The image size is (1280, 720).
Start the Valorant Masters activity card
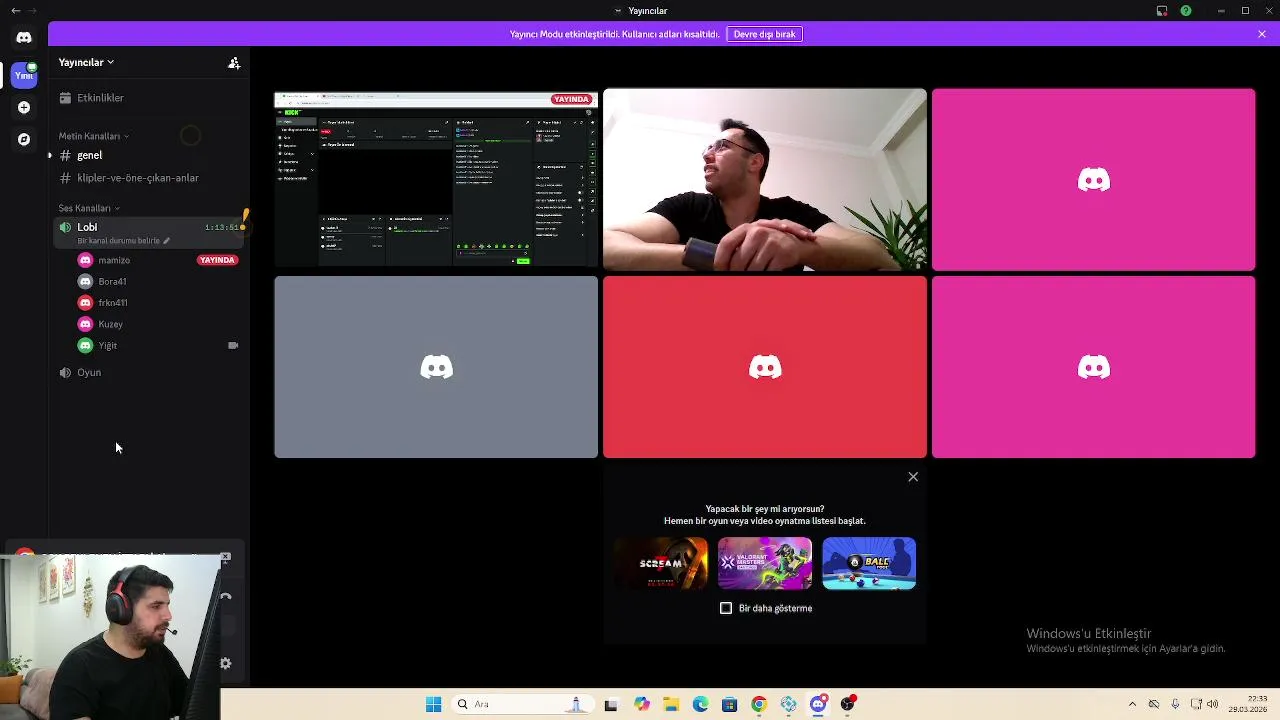[765, 564]
